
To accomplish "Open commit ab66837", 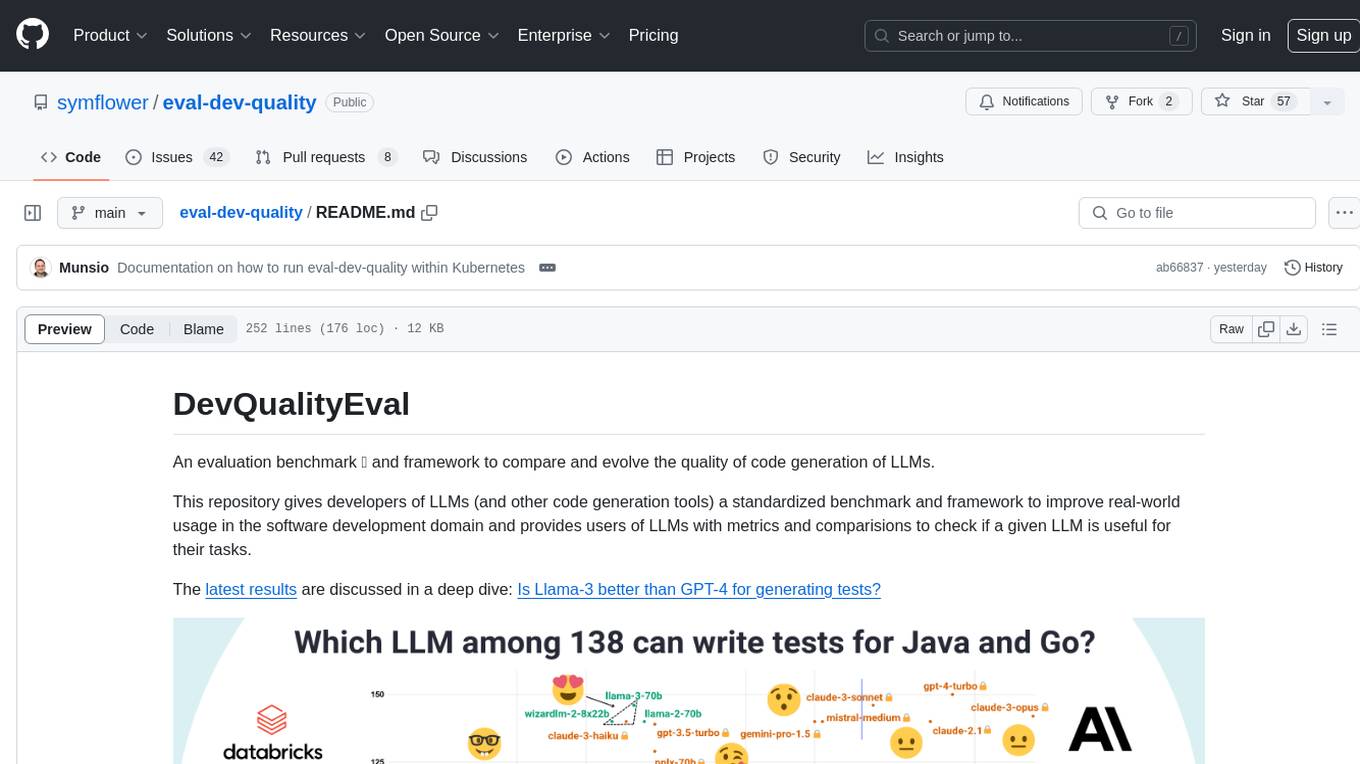I will 1180,268.
